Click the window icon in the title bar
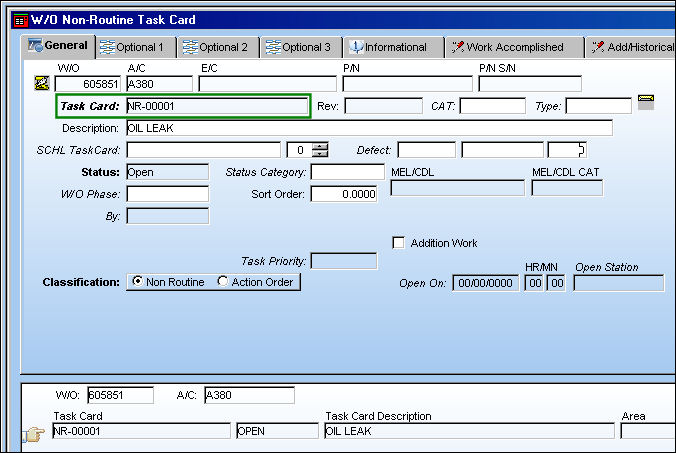 tap(20, 20)
